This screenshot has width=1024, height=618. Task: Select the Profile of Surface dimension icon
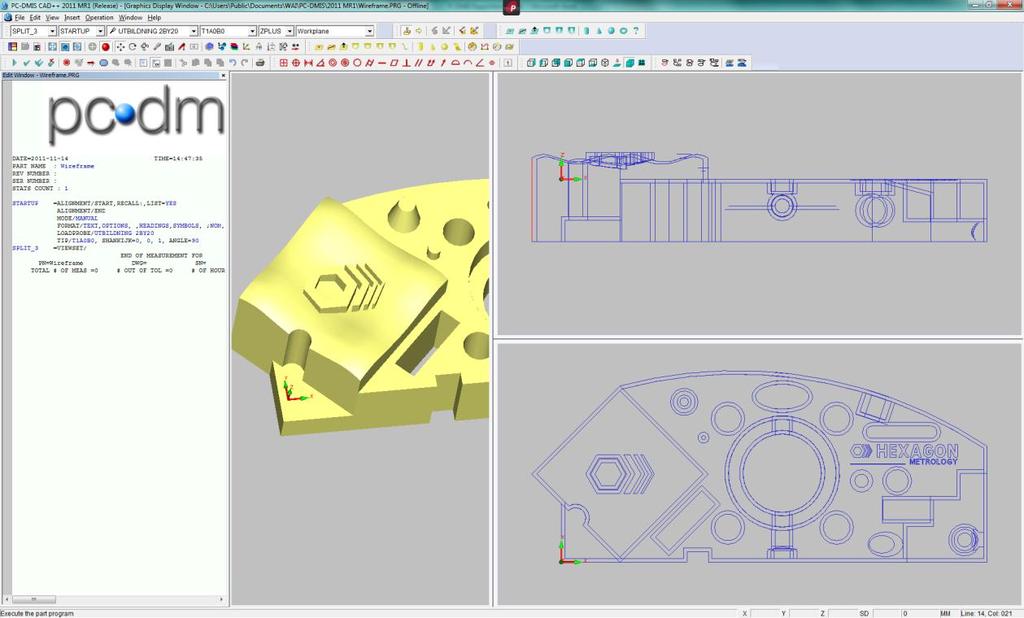[455, 63]
